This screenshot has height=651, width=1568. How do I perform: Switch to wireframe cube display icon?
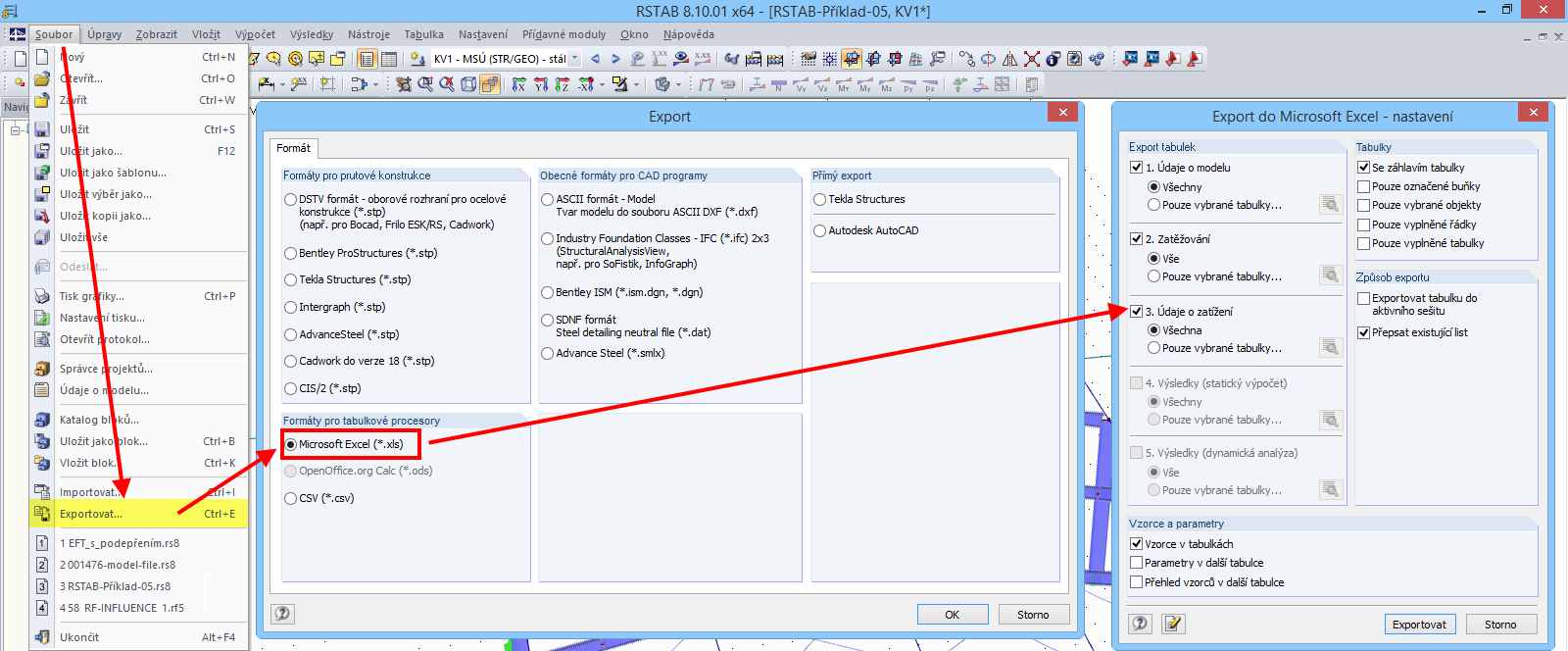pyautogui.click(x=467, y=84)
